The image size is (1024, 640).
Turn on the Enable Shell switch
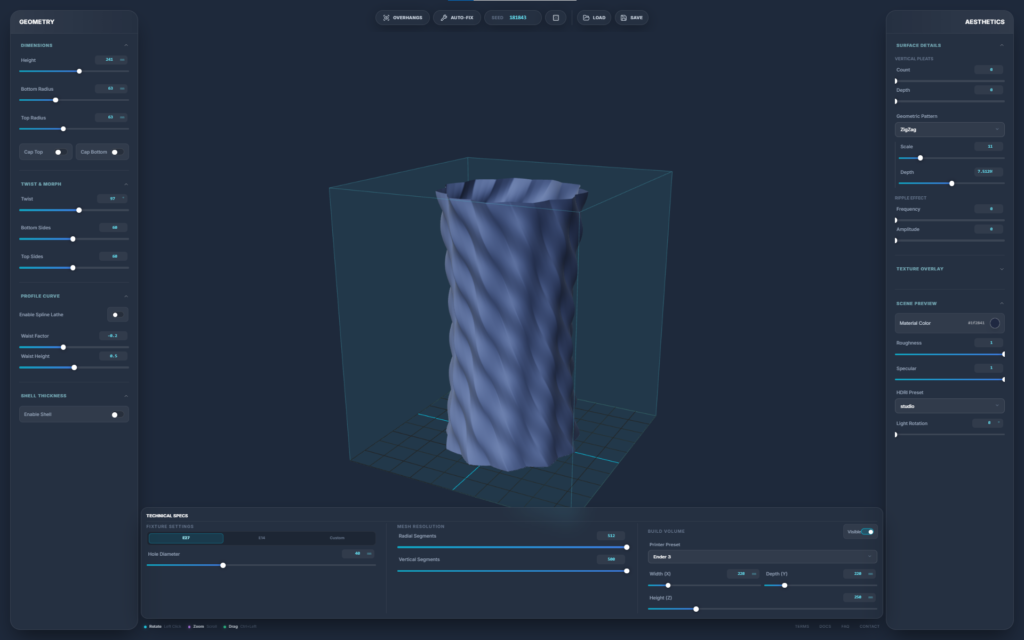click(115, 414)
